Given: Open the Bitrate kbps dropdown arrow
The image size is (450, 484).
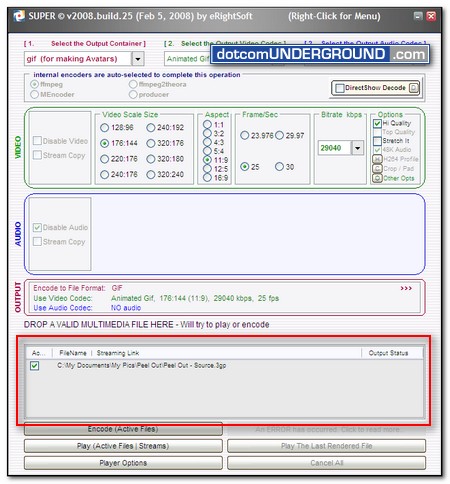Looking at the screenshot, I should point(357,148).
